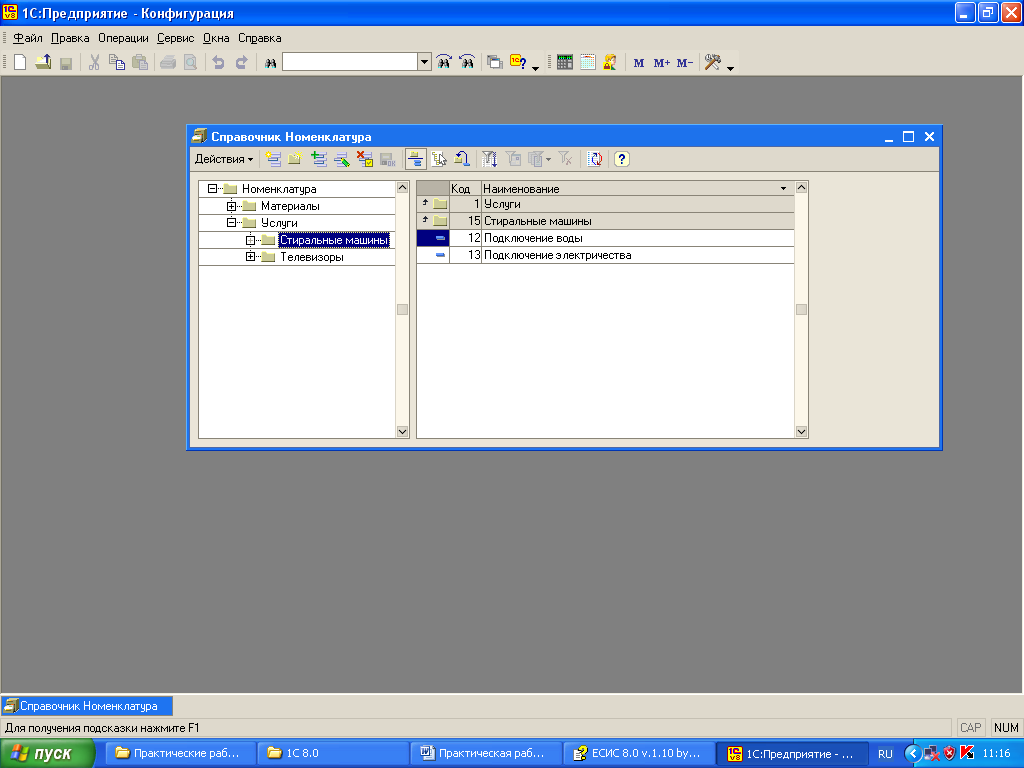The height and width of the screenshot is (768, 1024).
Task: Open the Окна menu
Action: point(216,38)
